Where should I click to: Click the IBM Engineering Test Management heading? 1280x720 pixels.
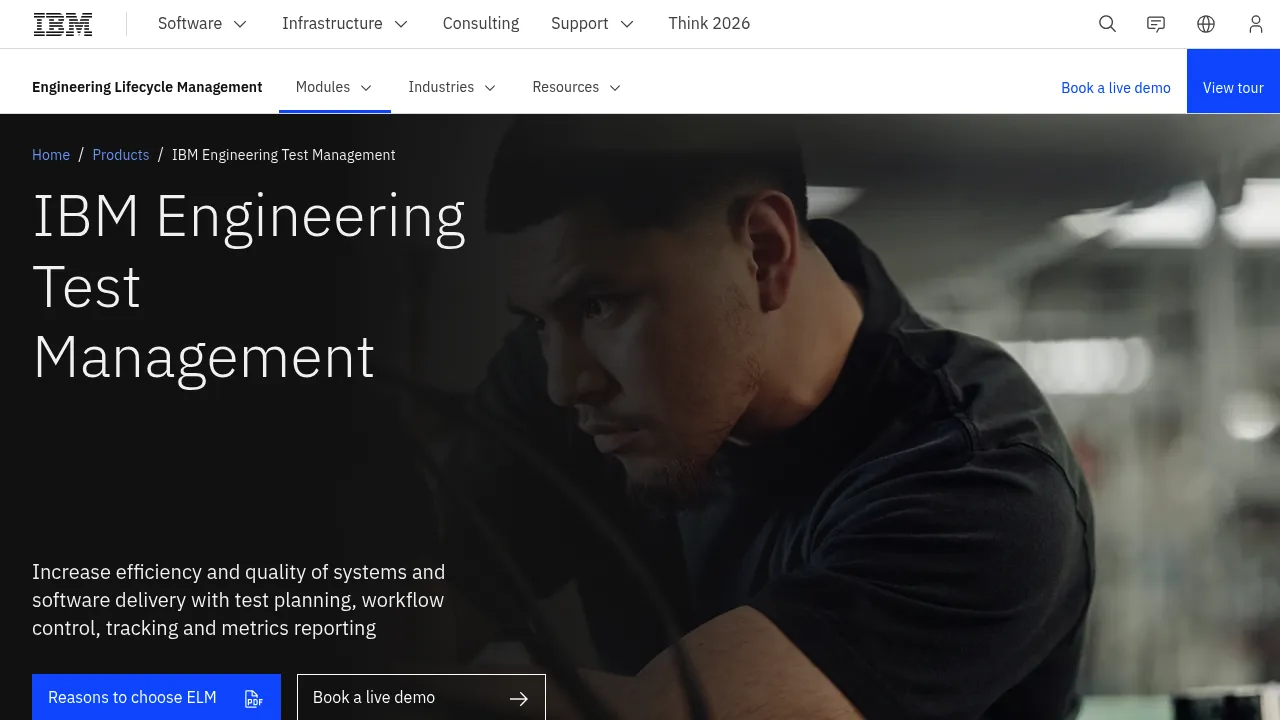249,286
